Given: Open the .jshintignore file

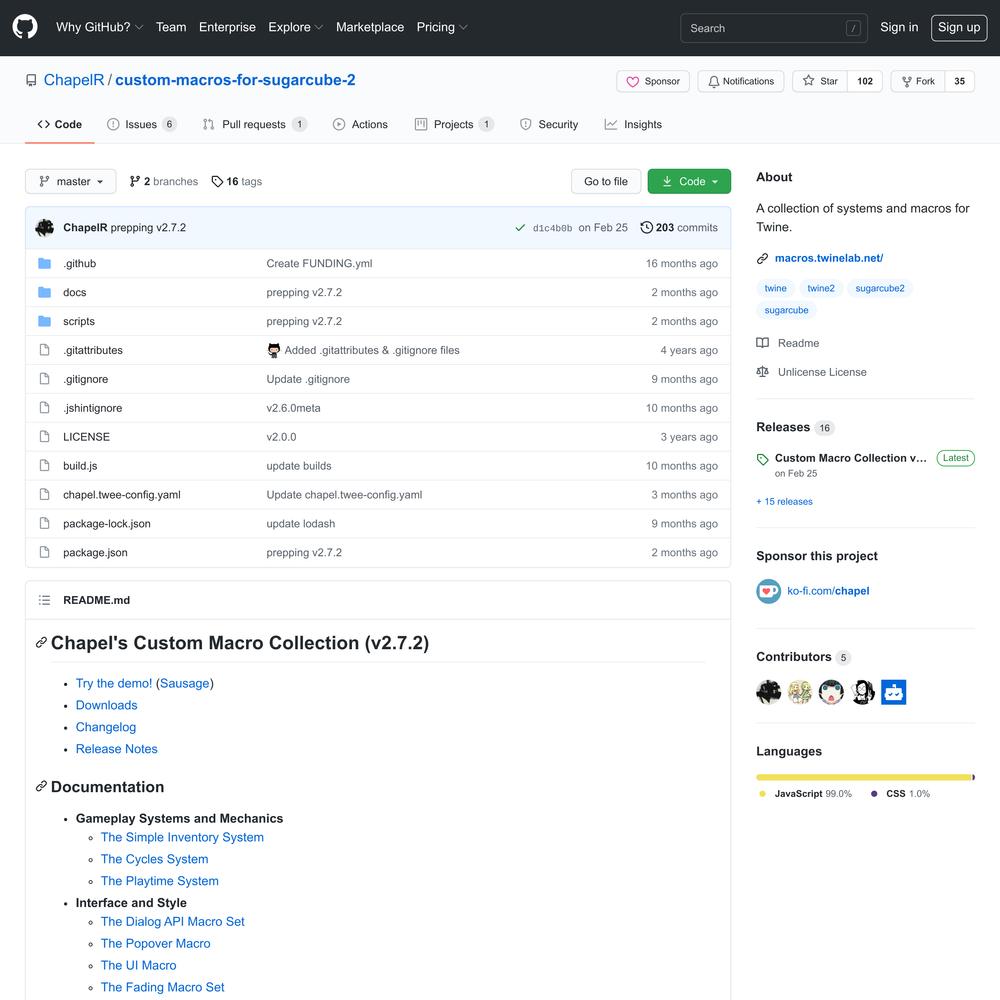Looking at the screenshot, I should 92,408.
